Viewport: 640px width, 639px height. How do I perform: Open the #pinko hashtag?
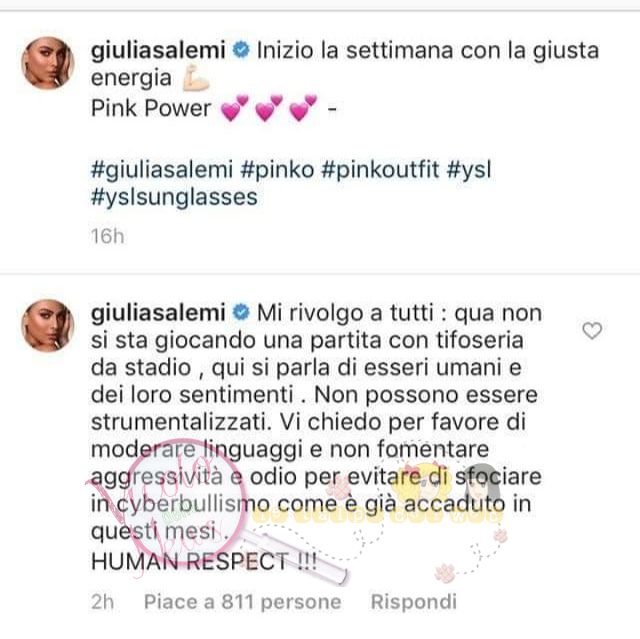point(278,170)
